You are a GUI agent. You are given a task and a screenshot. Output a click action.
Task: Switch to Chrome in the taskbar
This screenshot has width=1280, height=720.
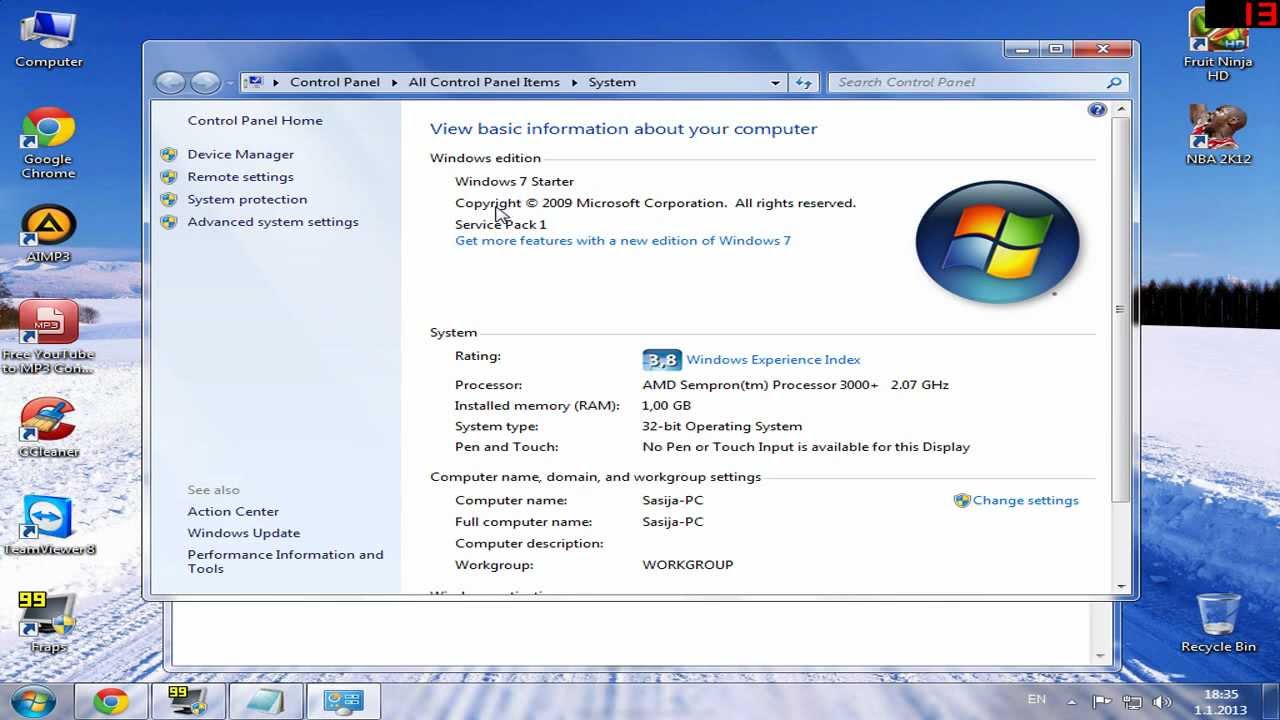110,701
